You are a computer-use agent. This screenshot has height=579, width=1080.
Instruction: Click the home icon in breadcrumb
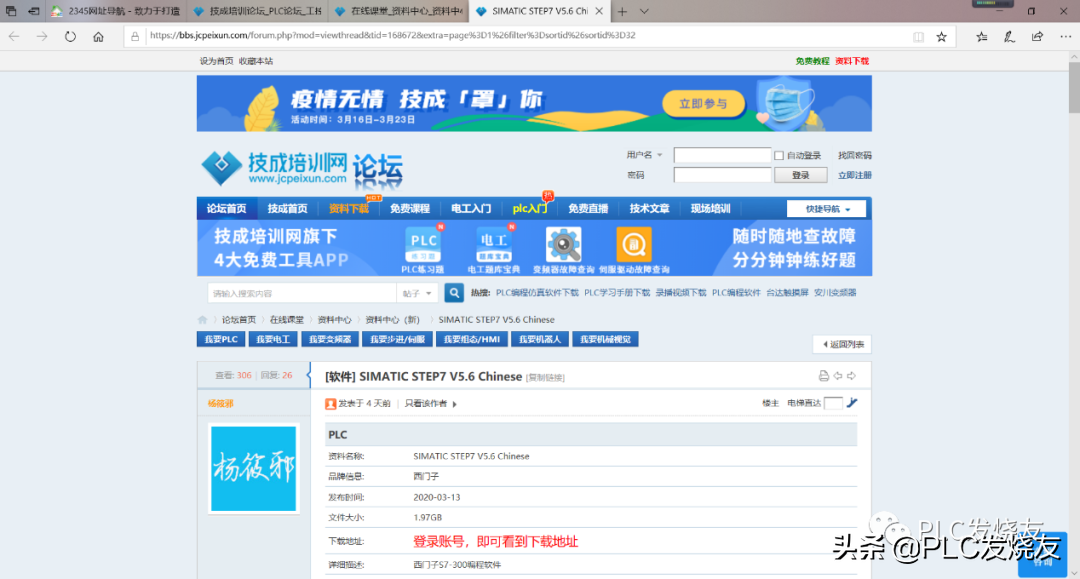(x=203, y=320)
